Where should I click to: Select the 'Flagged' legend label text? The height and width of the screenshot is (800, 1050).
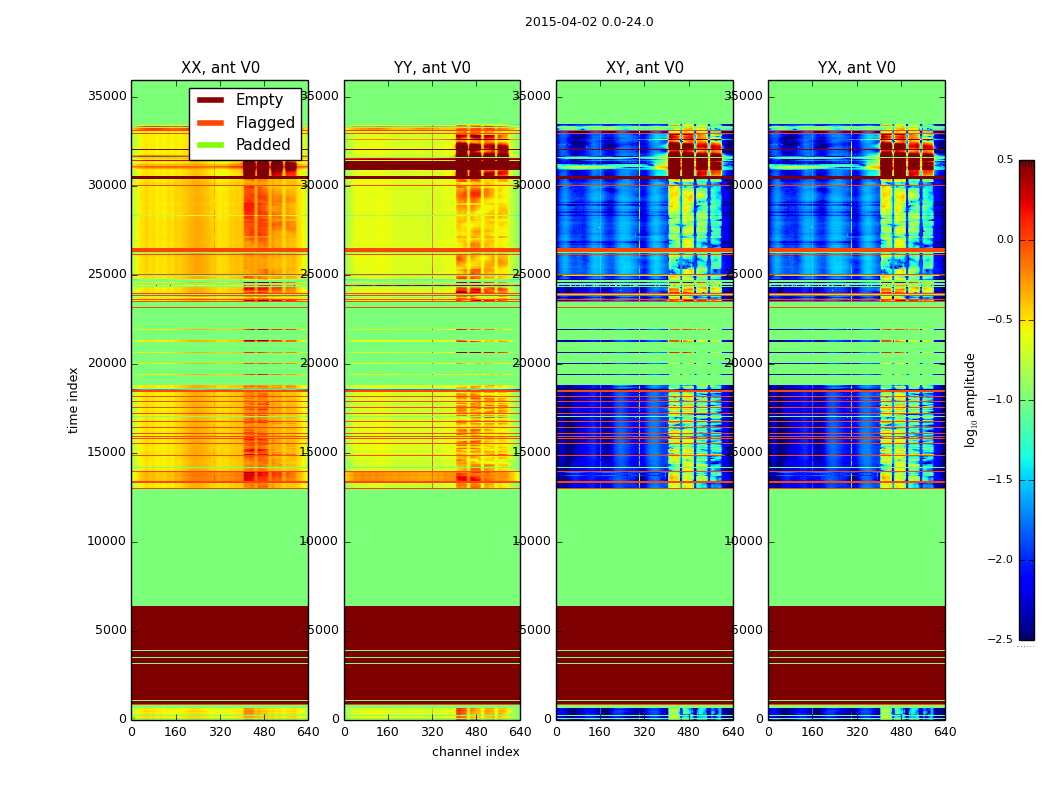[x=265, y=123]
